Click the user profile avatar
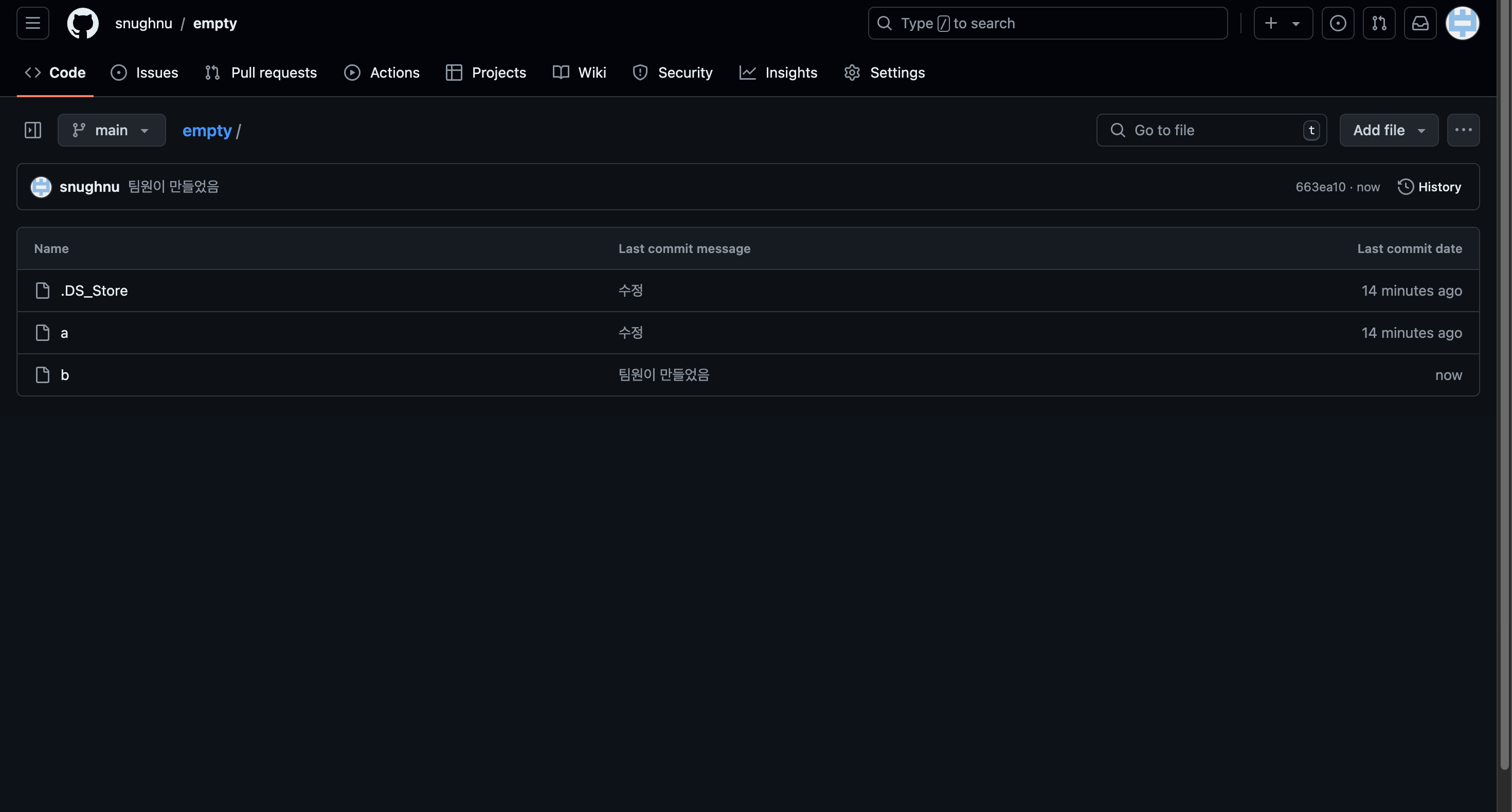This screenshot has height=812, width=1512. (x=1462, y=24)
